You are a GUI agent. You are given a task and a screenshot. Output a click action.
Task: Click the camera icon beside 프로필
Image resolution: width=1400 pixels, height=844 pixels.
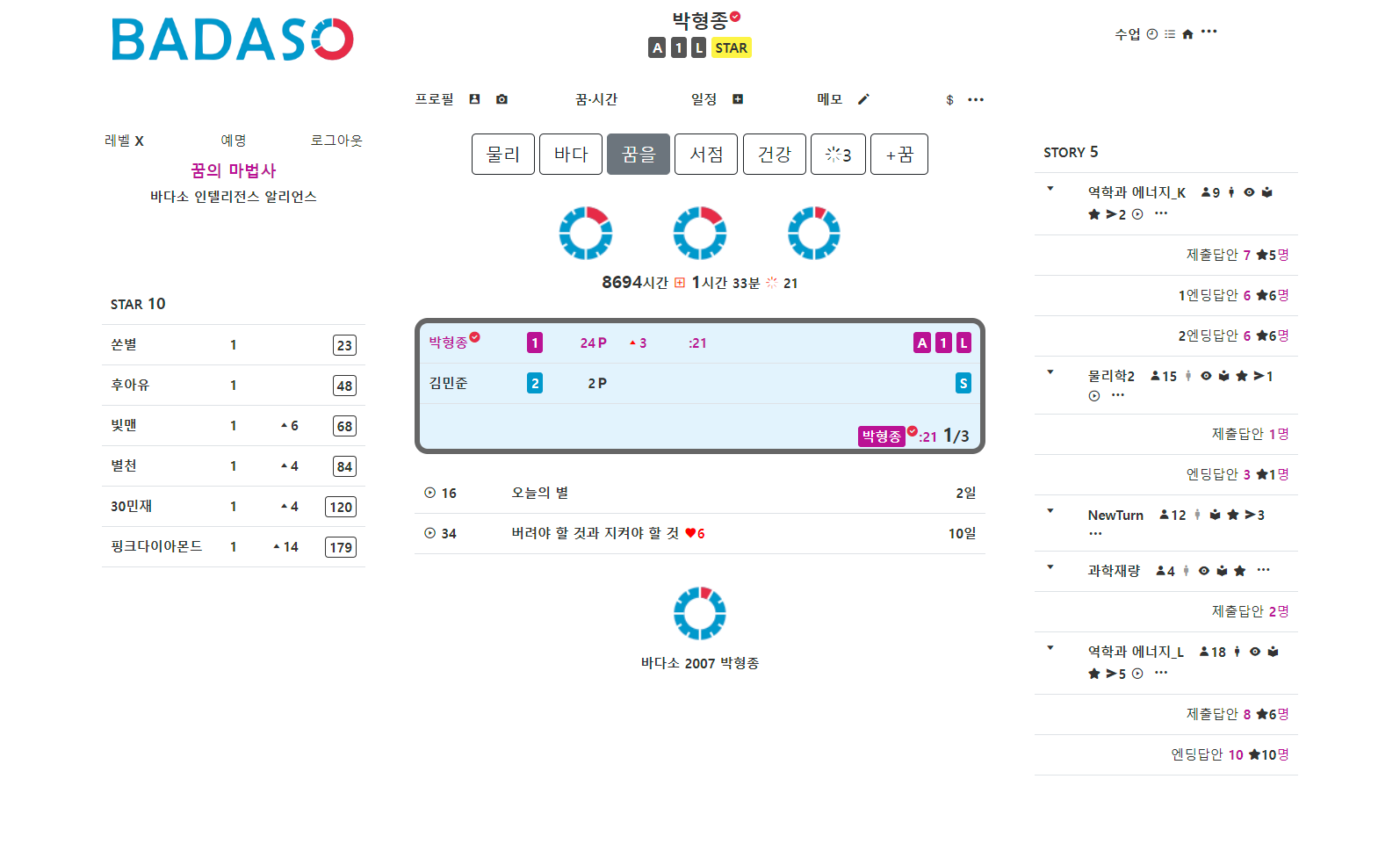tap(502, 99)
